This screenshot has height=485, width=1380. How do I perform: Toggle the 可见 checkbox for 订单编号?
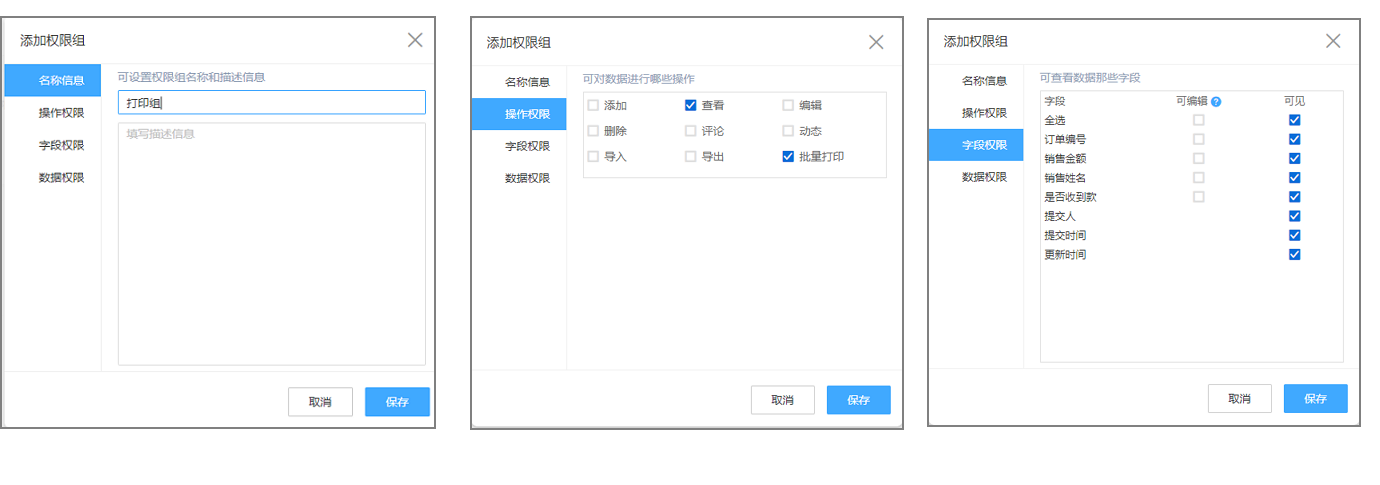(1295, 139)
